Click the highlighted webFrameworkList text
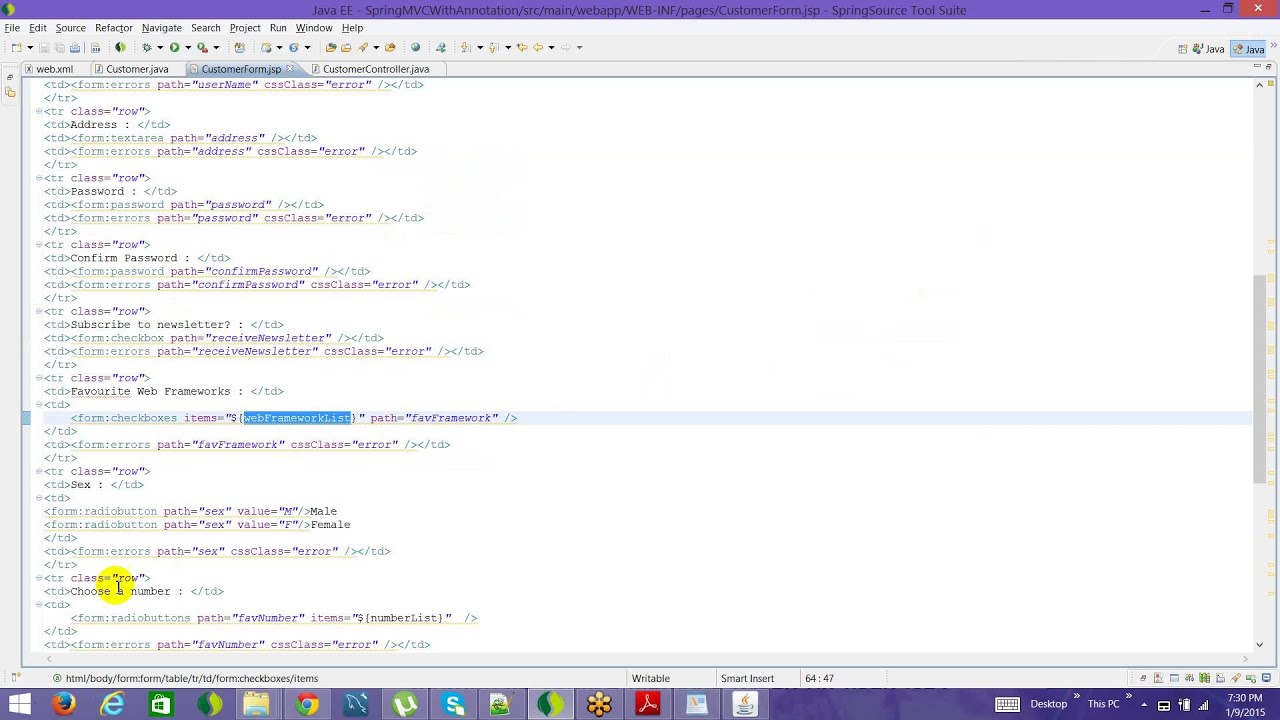Image resolution: width=1280 pixels, height=720 pixels. (x=298, y=418)
